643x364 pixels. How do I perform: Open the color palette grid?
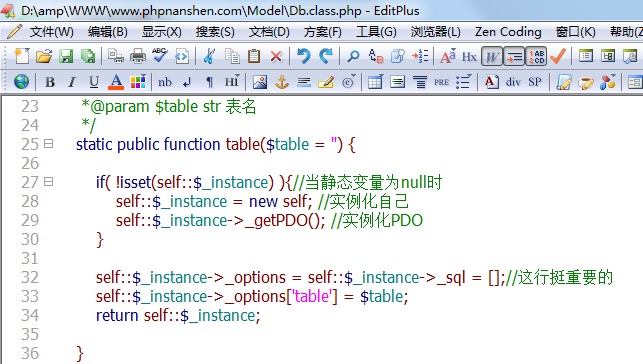(x=138, y=82)
